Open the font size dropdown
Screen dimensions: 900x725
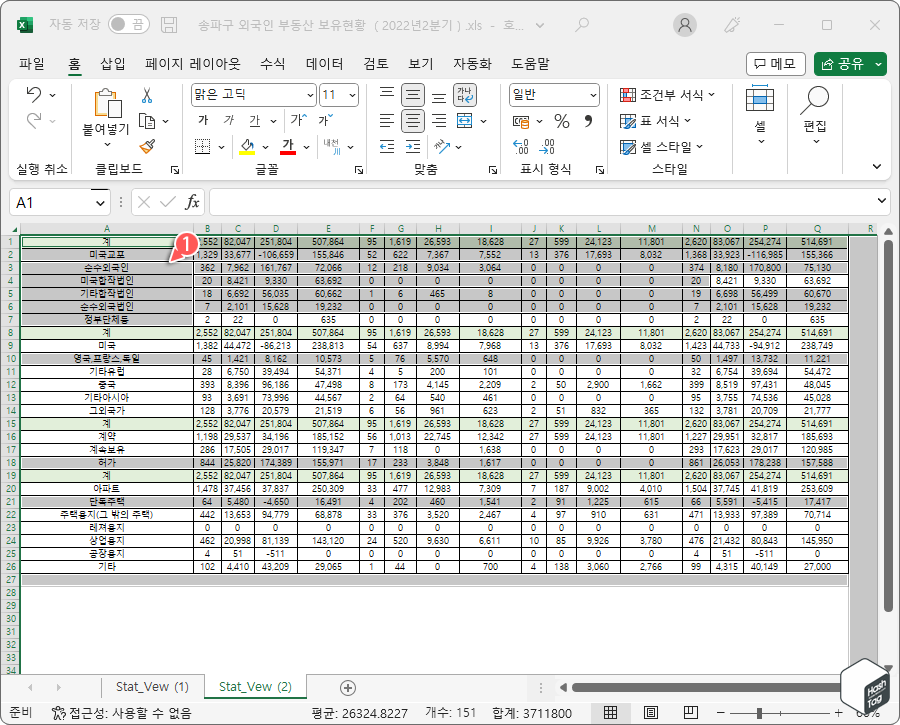click(352, 95)
